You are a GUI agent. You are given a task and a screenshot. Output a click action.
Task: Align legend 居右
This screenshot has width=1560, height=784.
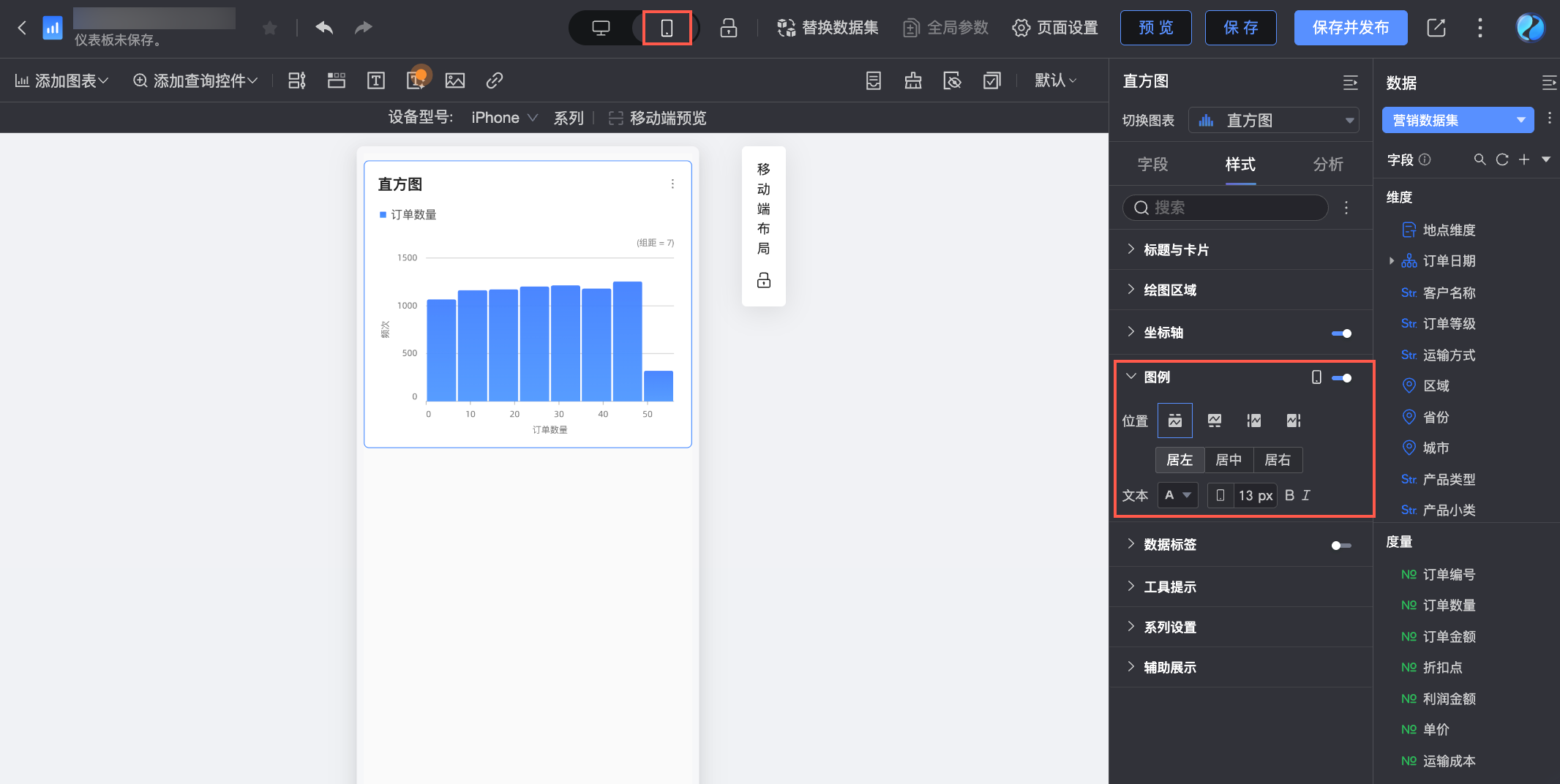pyautogui.click(x=1278, y=460)
